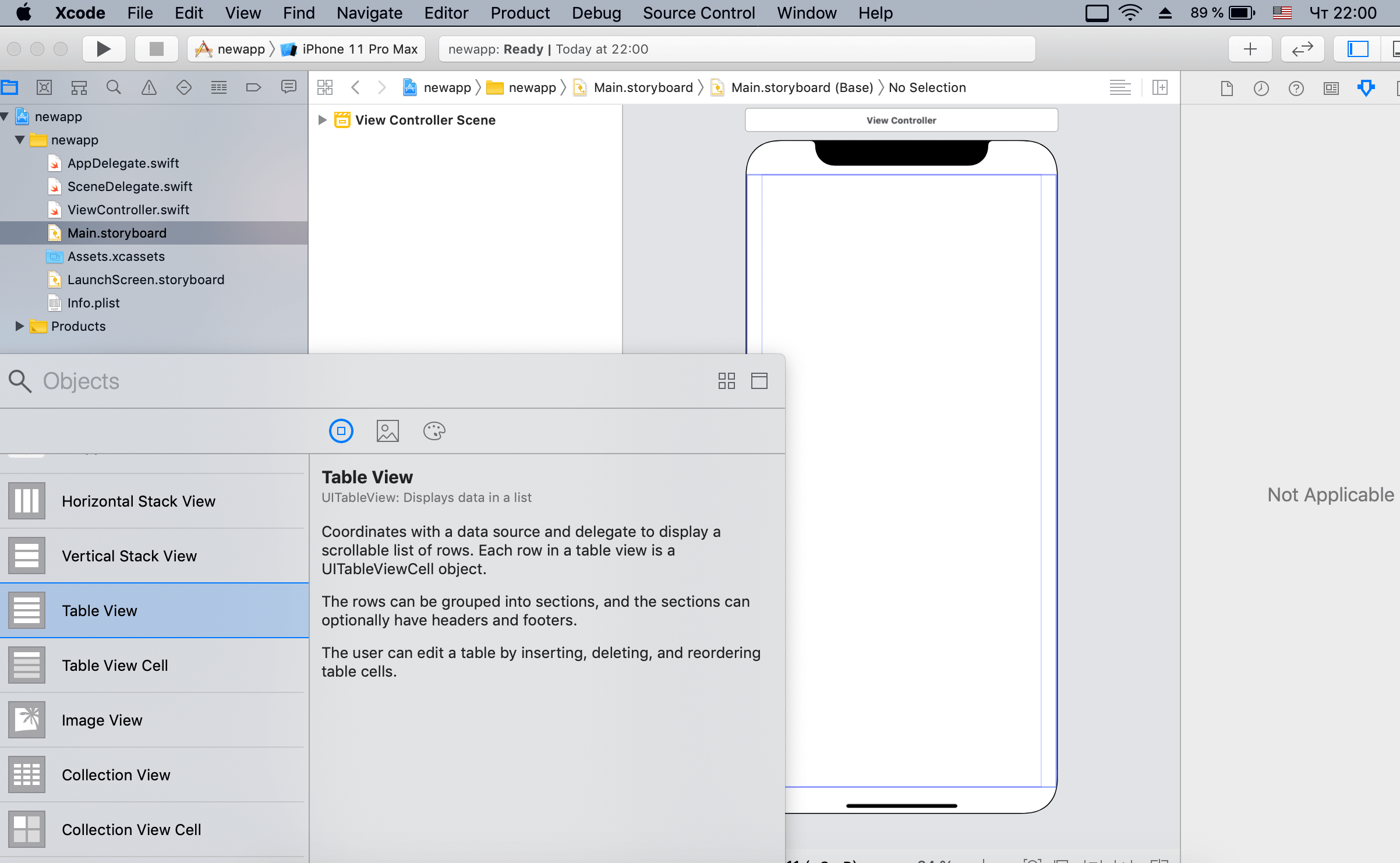Image resolution: width=1400 pixels, height=863 pixels.
Task: Expand View Controller Scene outline
Action: (322, 120)
